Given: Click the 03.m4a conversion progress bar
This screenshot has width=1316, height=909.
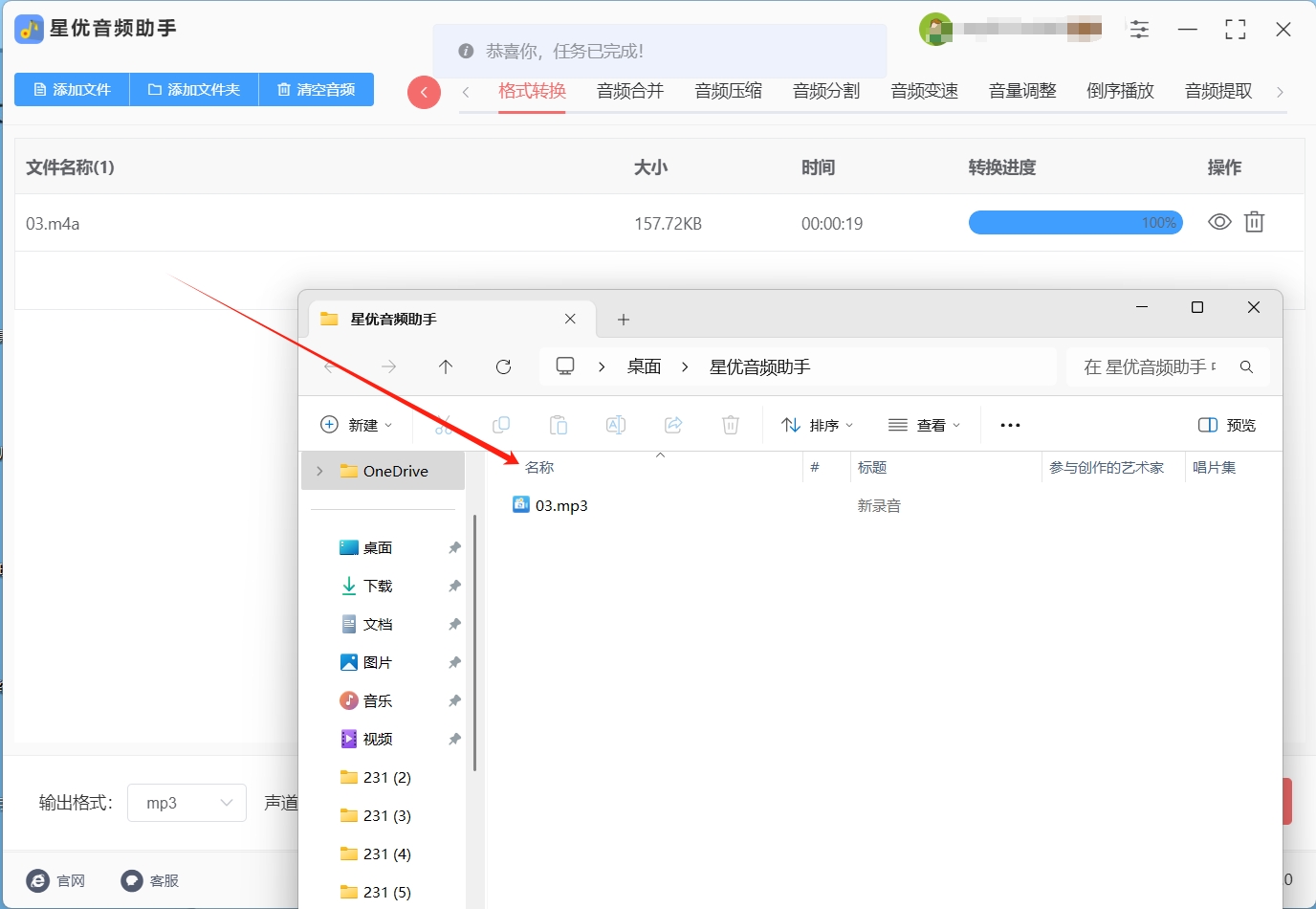Looking at the screenshot, I should (1076, 223).
